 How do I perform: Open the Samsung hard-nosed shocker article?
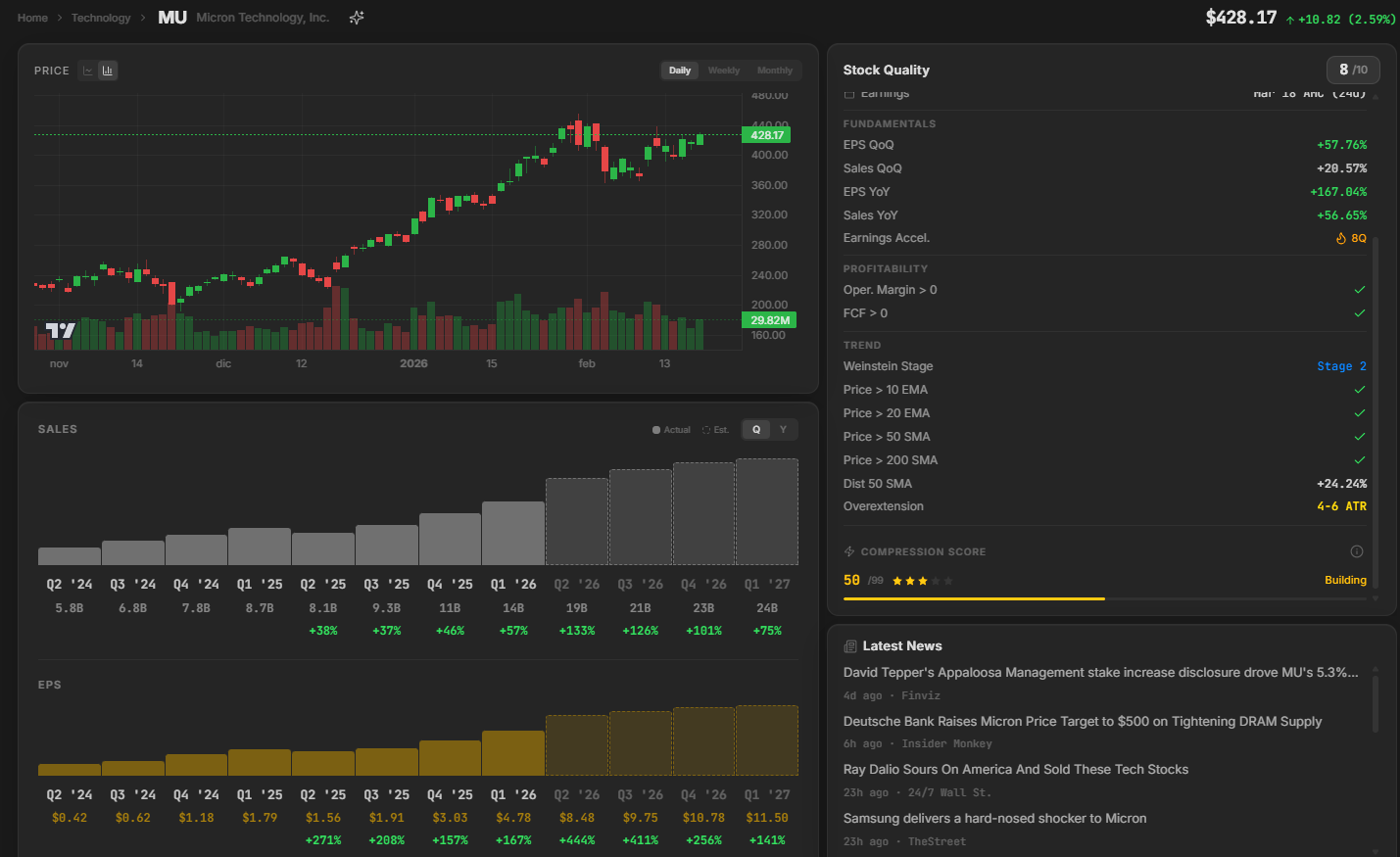point(994,819)
